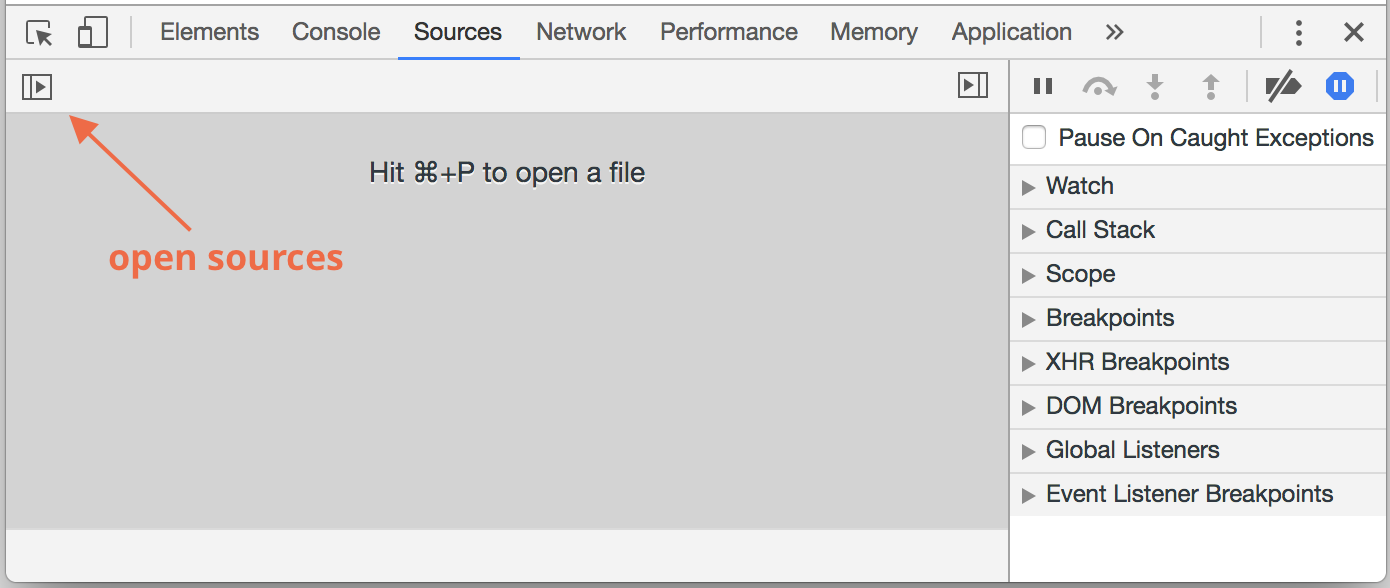Step into next function call

[x=1155, y=87]
